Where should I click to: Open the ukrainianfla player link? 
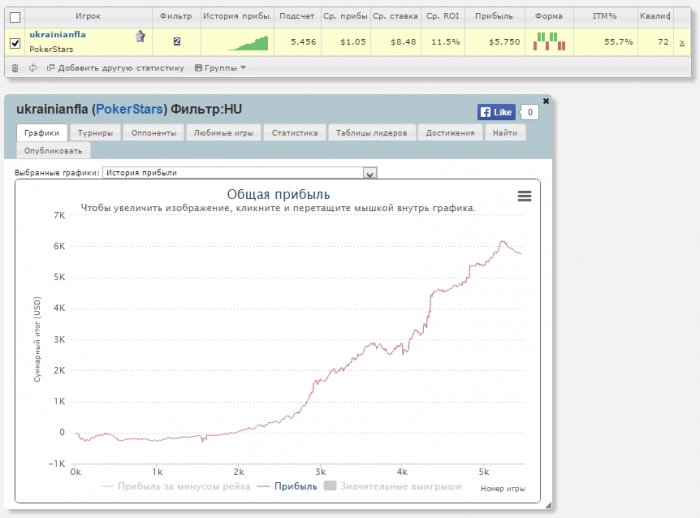58,34
